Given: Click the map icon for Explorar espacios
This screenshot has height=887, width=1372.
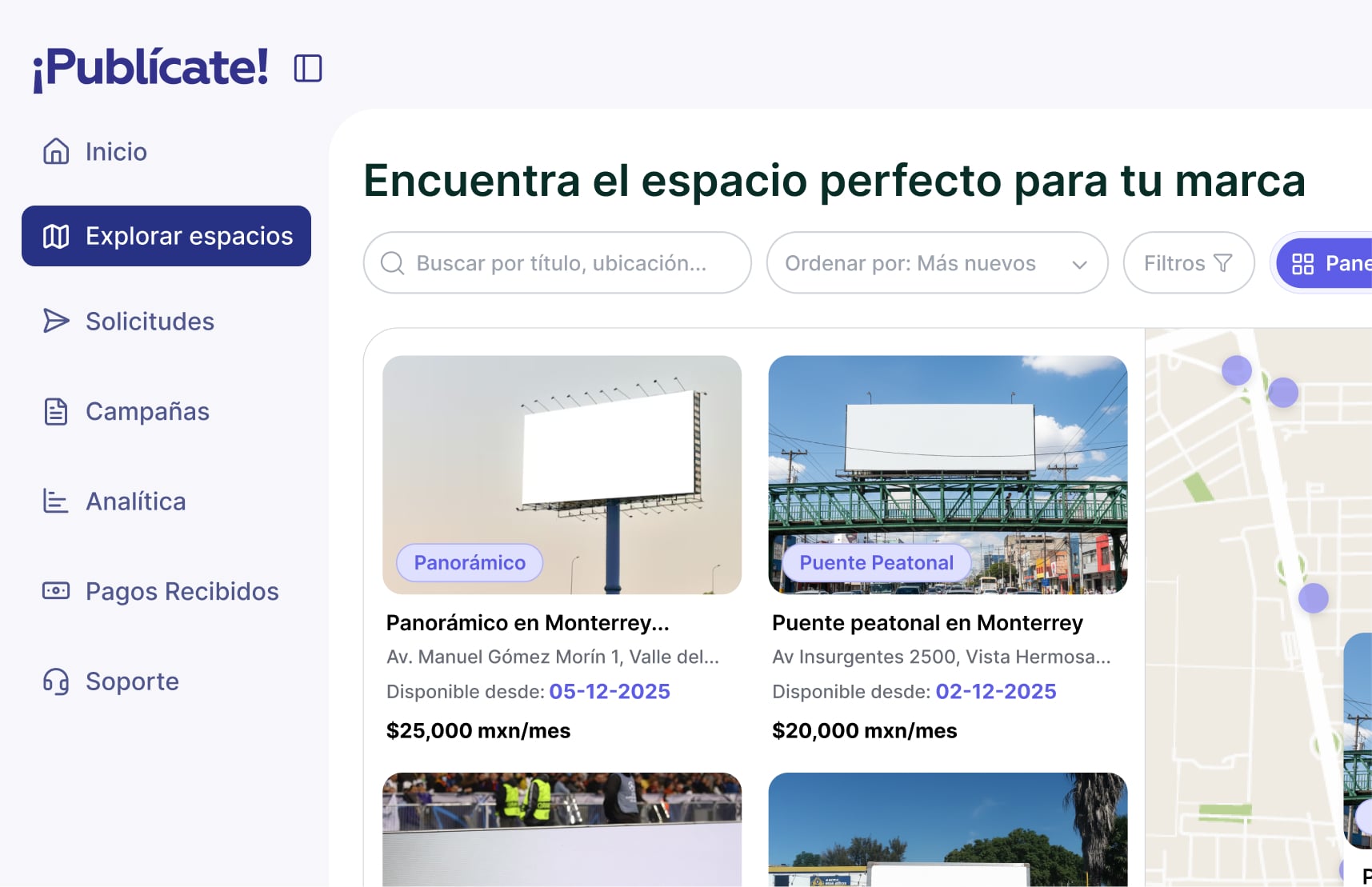Looking at the screenshot, I should click(56, 236).
